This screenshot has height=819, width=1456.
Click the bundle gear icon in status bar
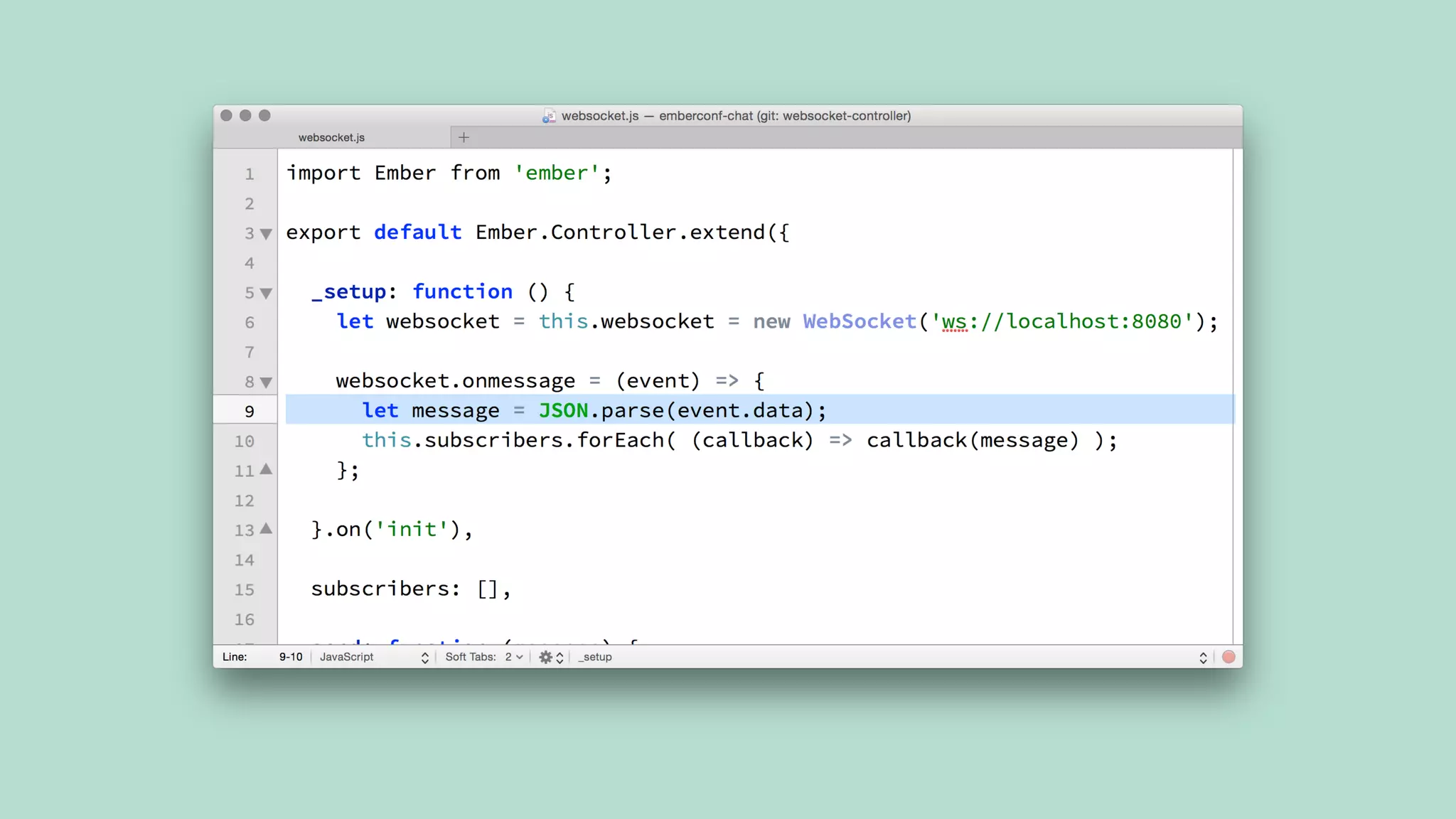point(545,657)
